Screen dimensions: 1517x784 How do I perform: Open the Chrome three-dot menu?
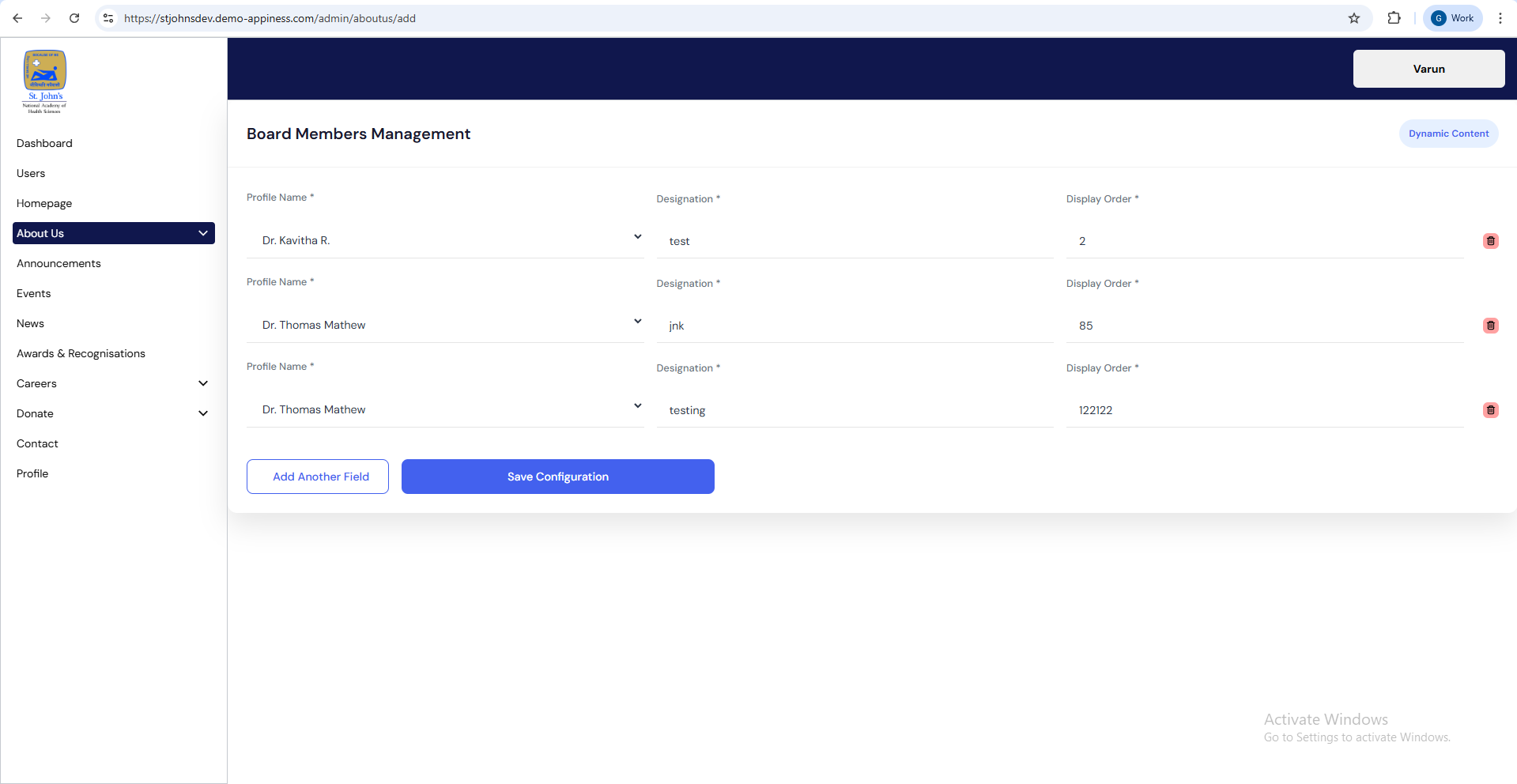click(x=1500, y=18)
